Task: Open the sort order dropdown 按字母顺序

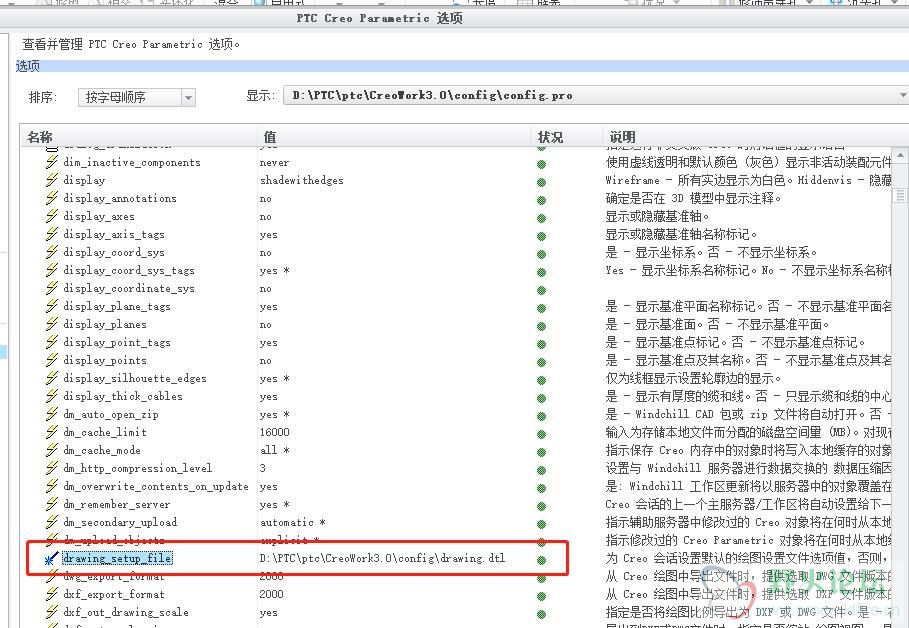Action: click(137, 97)
